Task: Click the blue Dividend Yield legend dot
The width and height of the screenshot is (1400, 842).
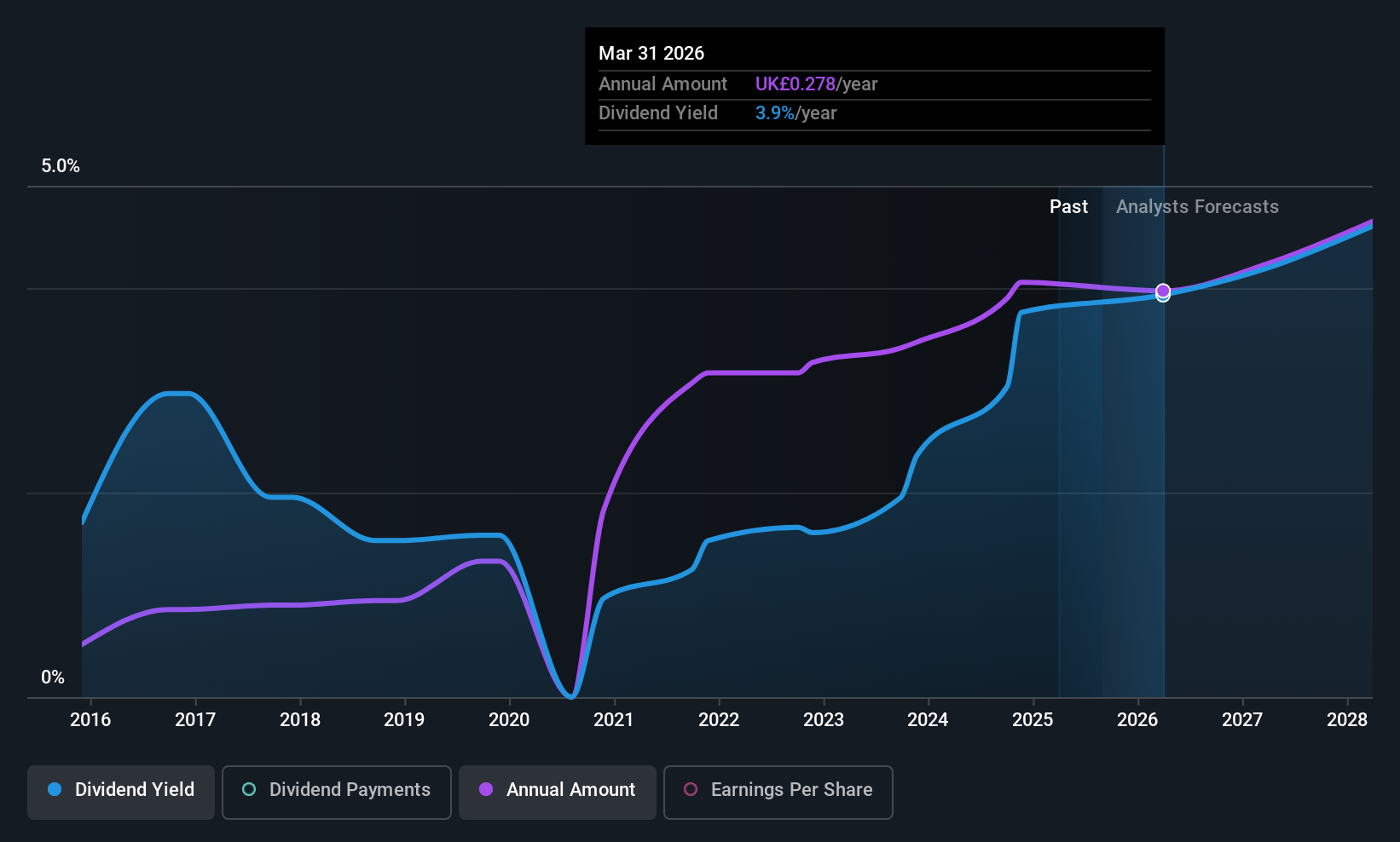Action: click(x=55, y=789)
